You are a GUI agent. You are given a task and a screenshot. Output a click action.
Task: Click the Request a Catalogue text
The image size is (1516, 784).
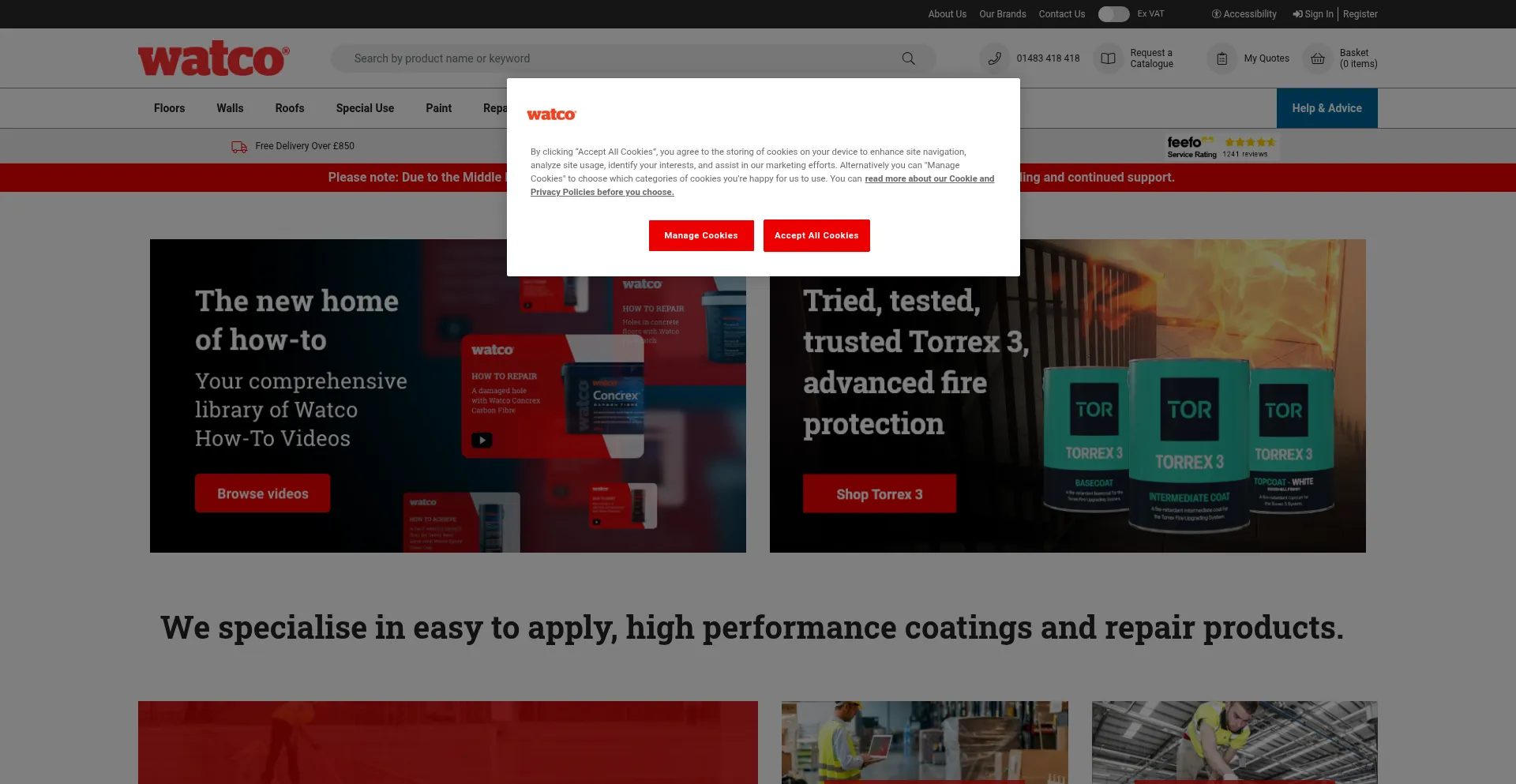tap(1151, 58)
